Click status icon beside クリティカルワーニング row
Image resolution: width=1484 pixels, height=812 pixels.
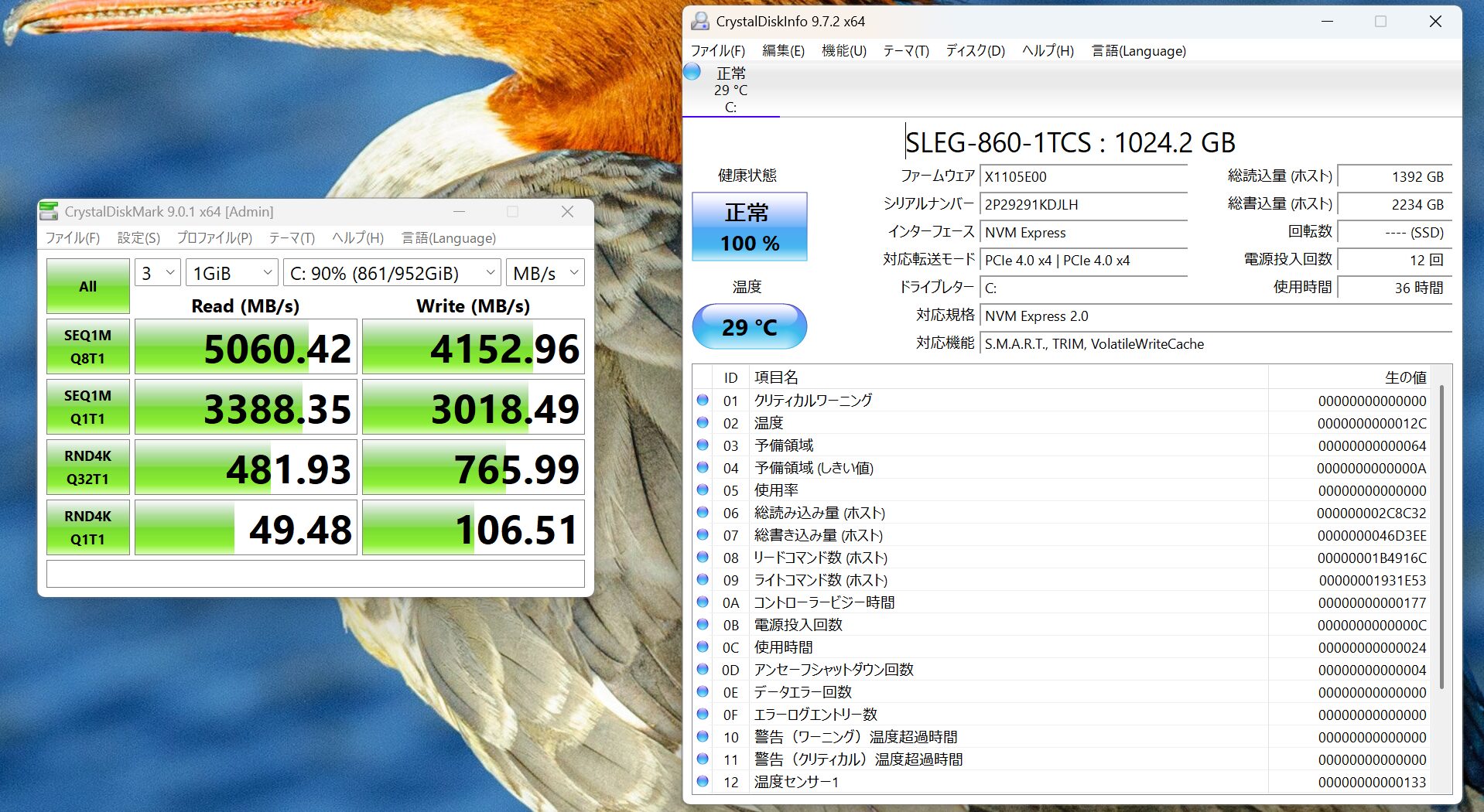703,401
